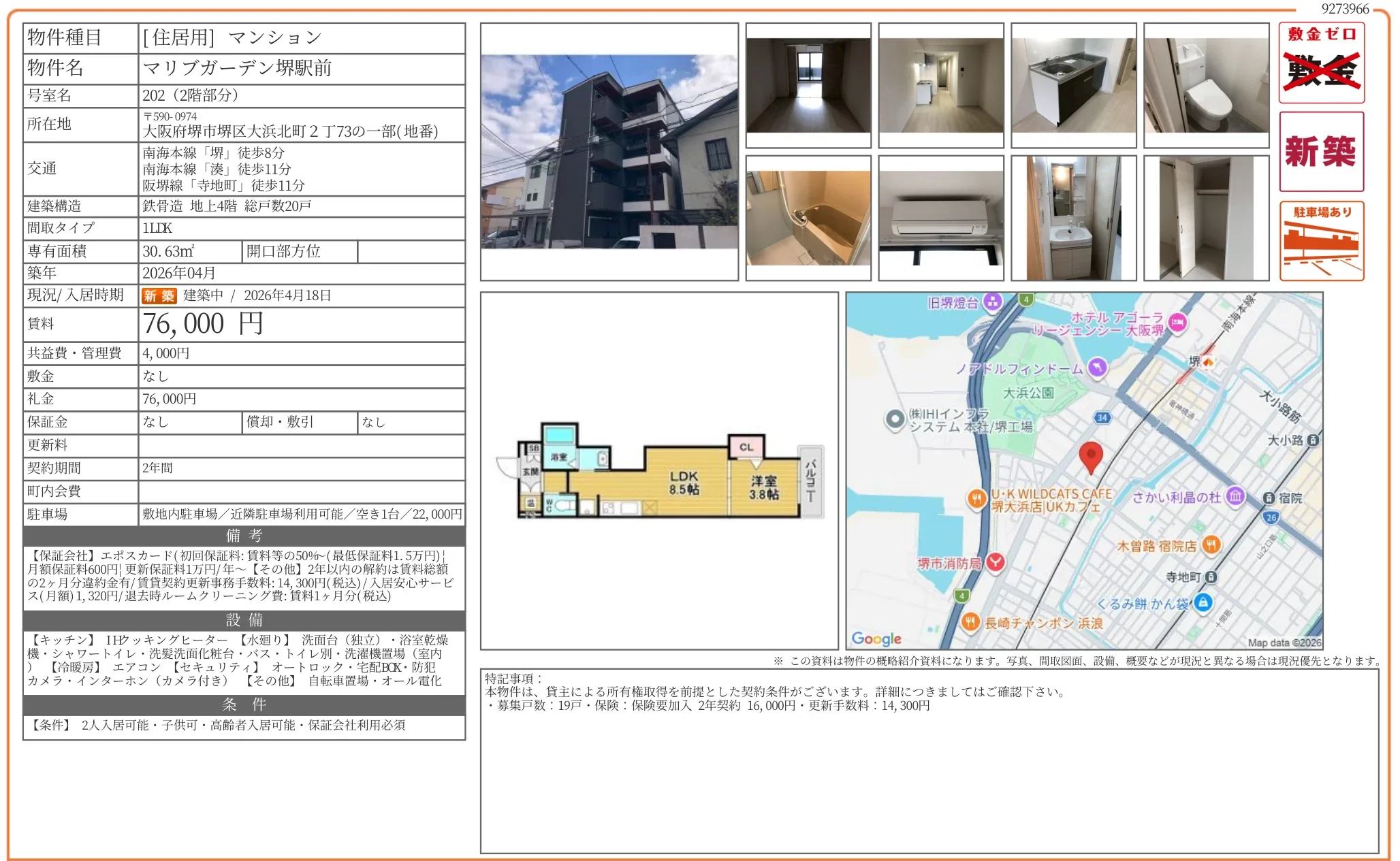The image size is (1400, 861).
Task: Click the 旧堺燈台 purple map marker
Action: [x=992, y=302]
